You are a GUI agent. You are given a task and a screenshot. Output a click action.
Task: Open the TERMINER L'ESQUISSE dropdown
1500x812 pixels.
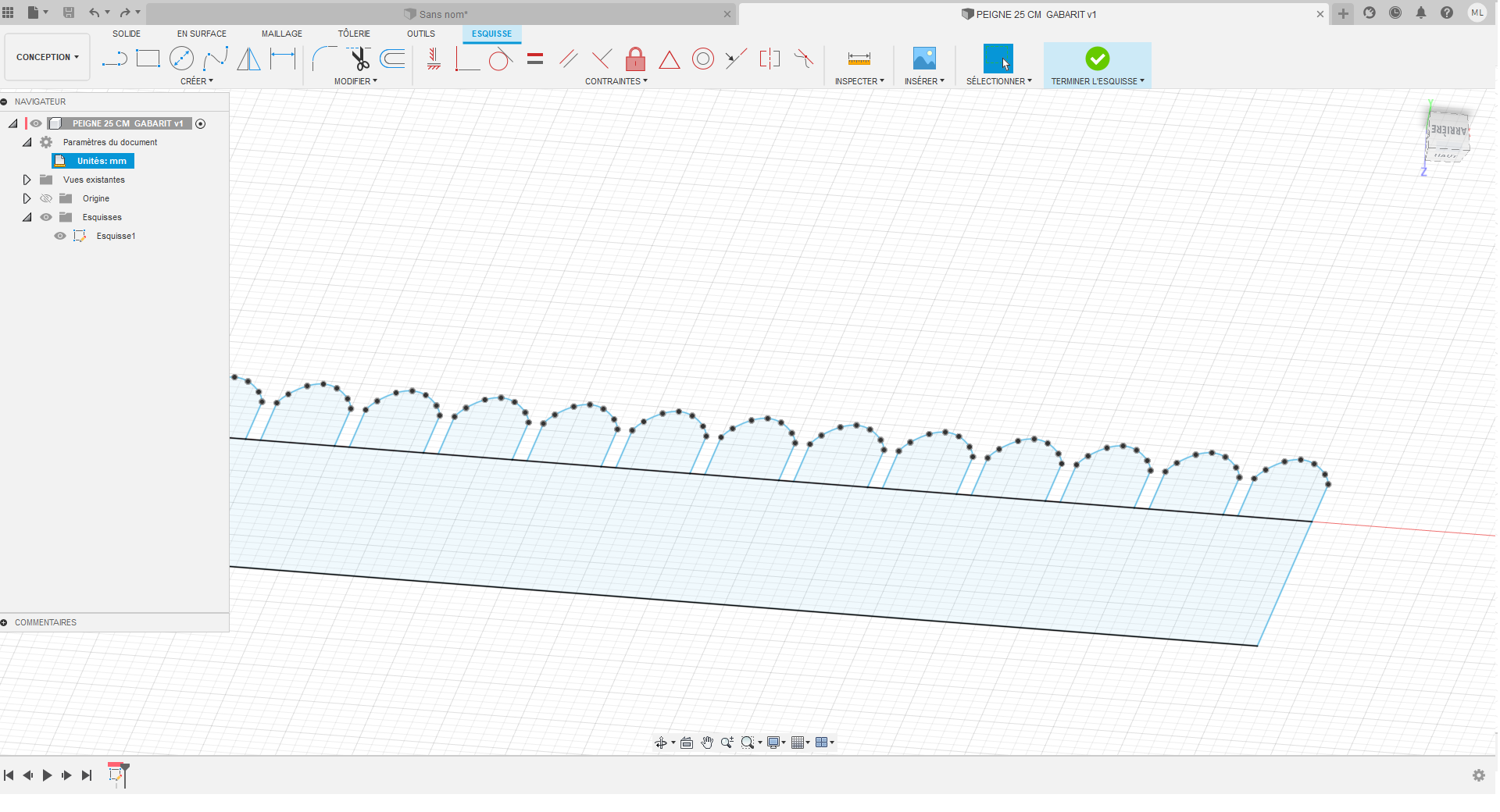1098,81
